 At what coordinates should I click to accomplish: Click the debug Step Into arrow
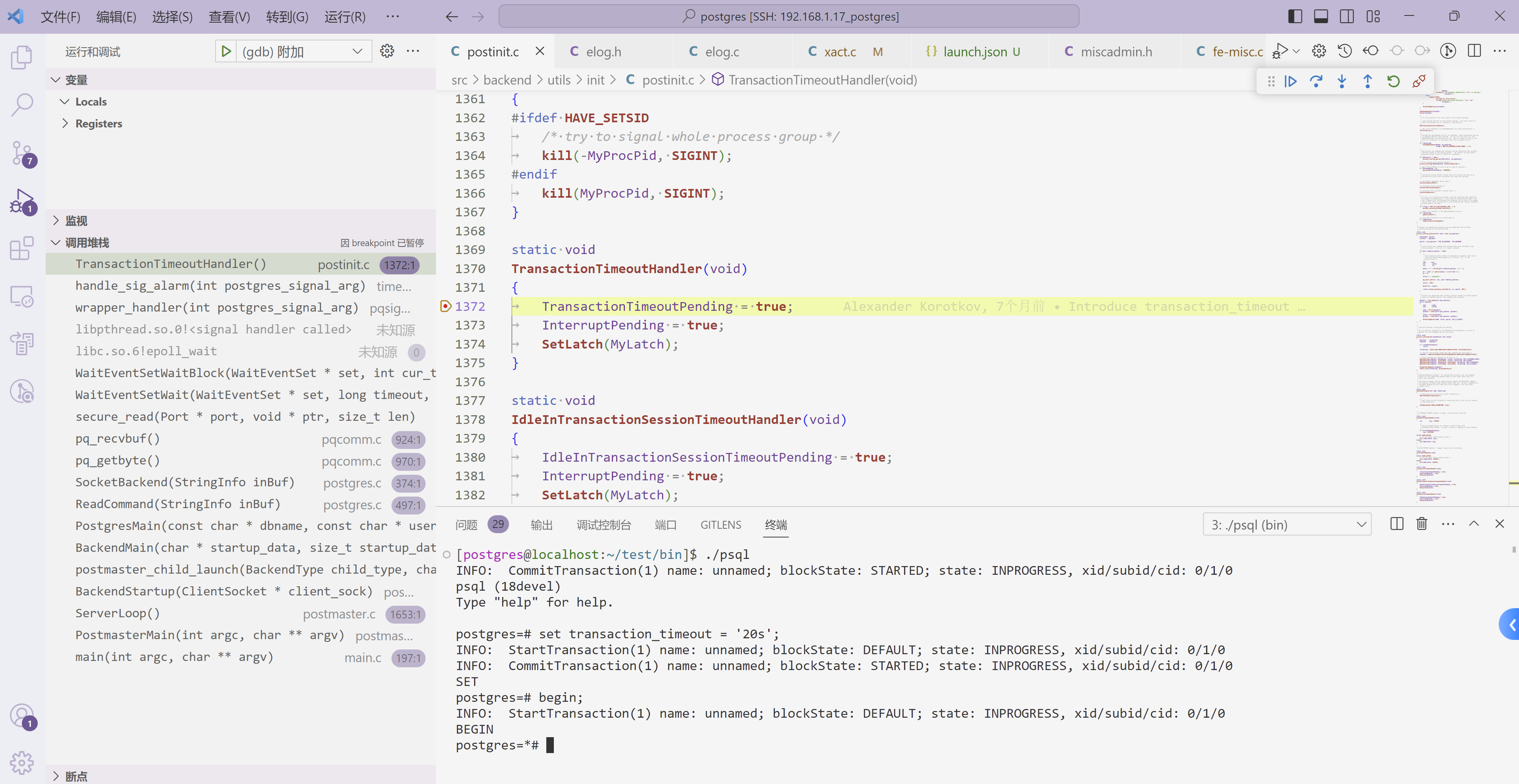[1342, 81]
